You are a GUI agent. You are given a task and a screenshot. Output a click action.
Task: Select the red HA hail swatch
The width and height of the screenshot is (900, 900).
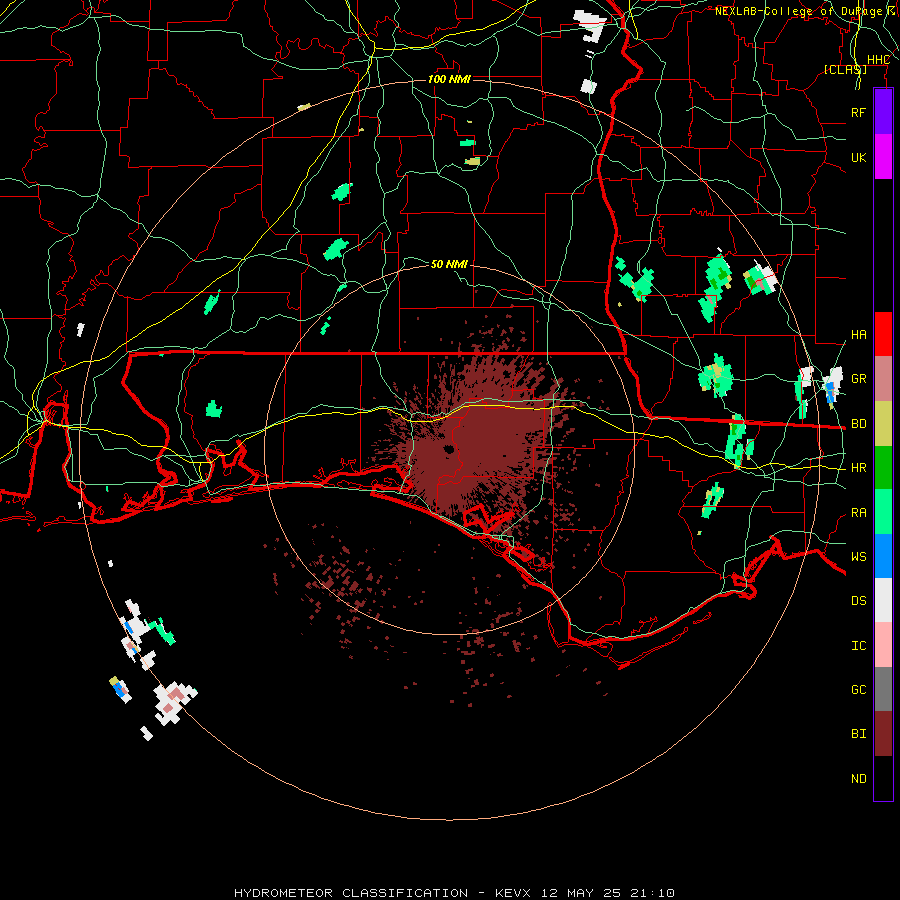[883, 334]
